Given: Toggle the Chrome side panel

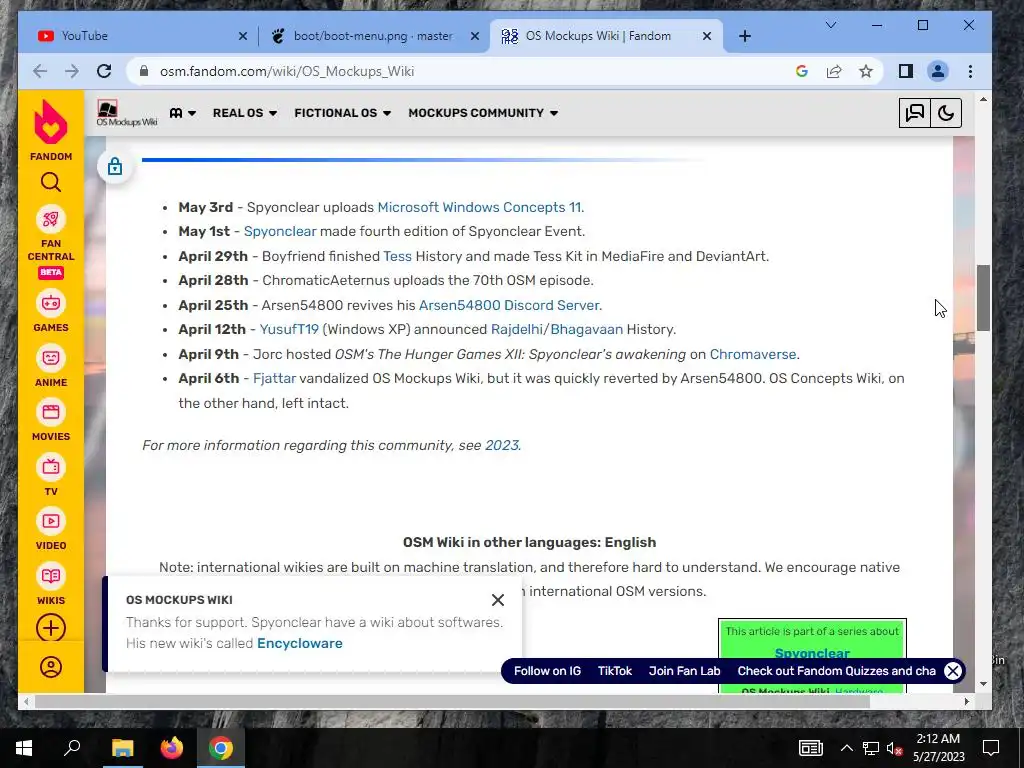Looking at the screenshot, I should coord(906,71).
